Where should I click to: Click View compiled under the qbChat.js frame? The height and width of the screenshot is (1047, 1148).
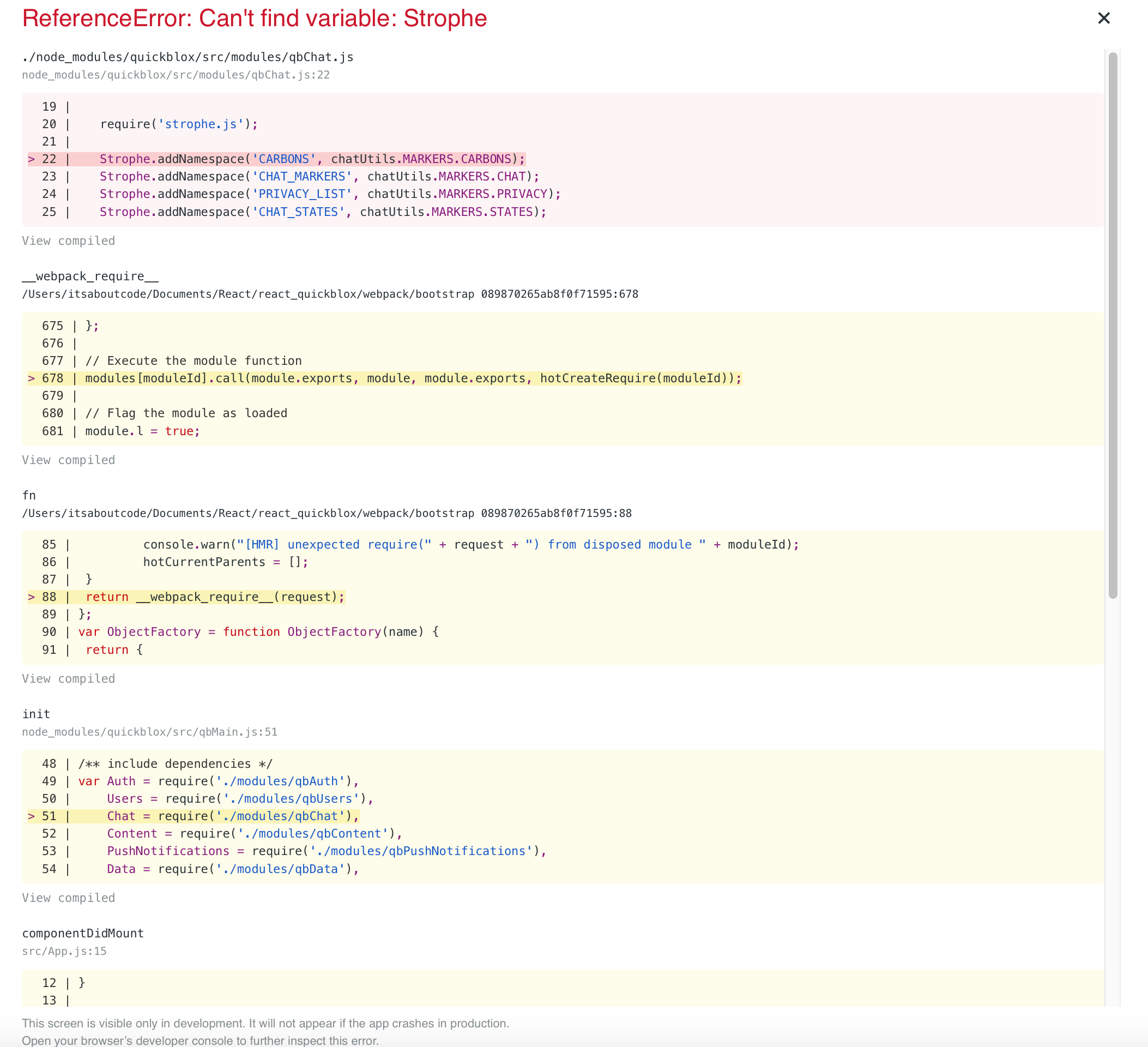[x=68, y=241]
